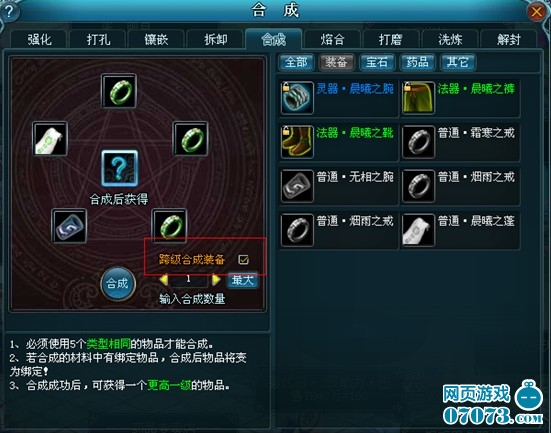Click the synthesis quantity input field

click(x=189, y=280)
